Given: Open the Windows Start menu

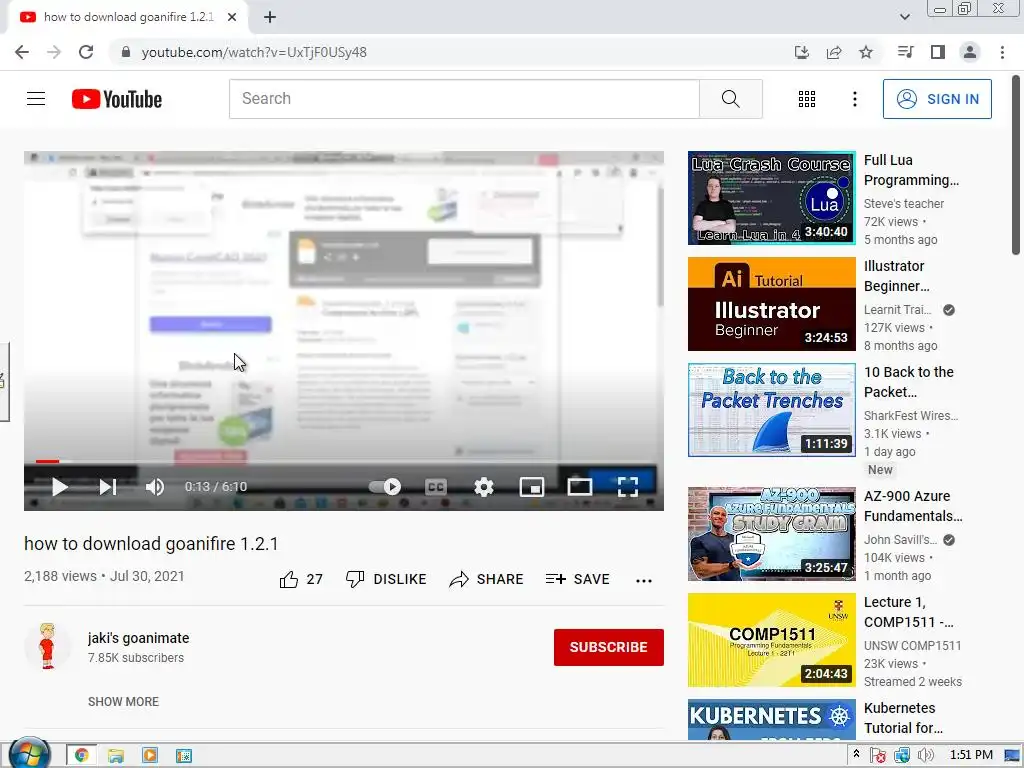Looking at the screenshot, I should (29, 754).
